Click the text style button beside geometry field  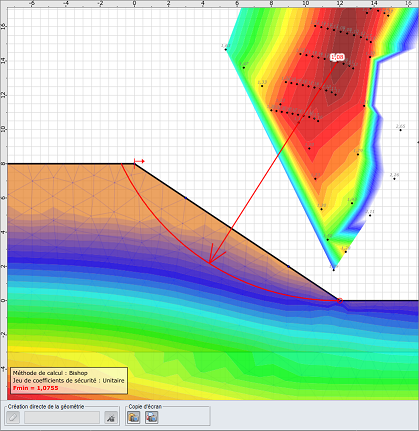click(x=111, y=417)
